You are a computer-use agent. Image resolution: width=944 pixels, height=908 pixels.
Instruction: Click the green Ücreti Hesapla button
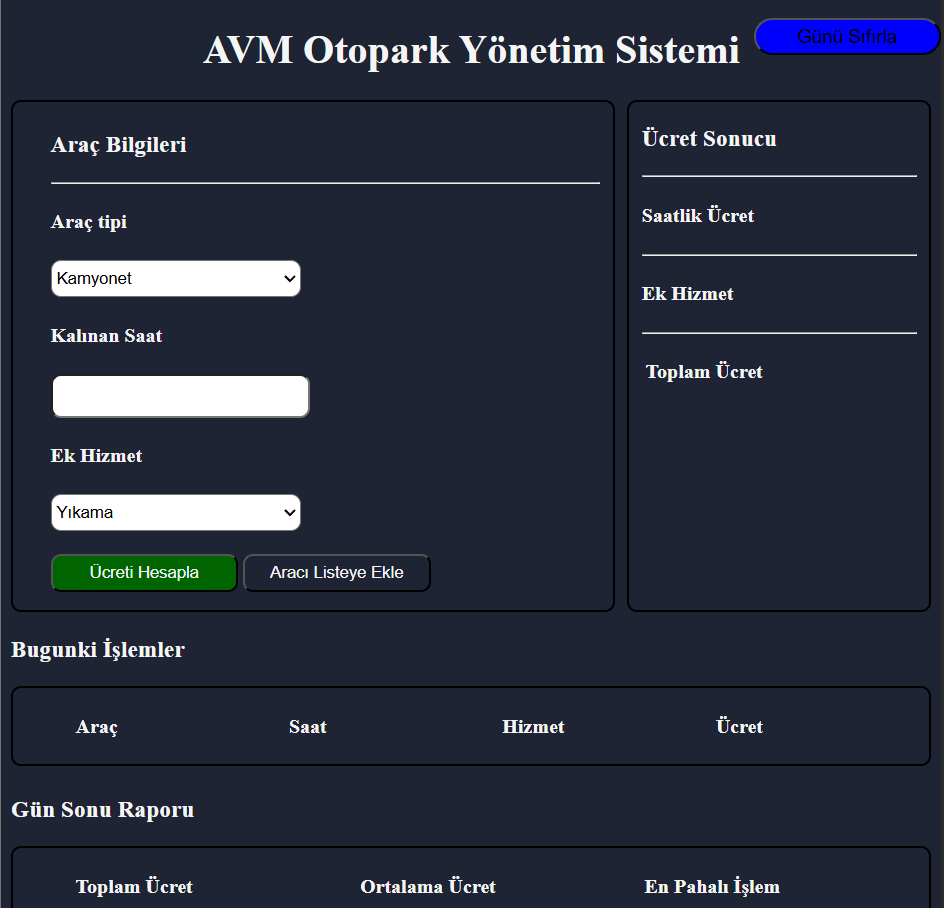[144, 573]
